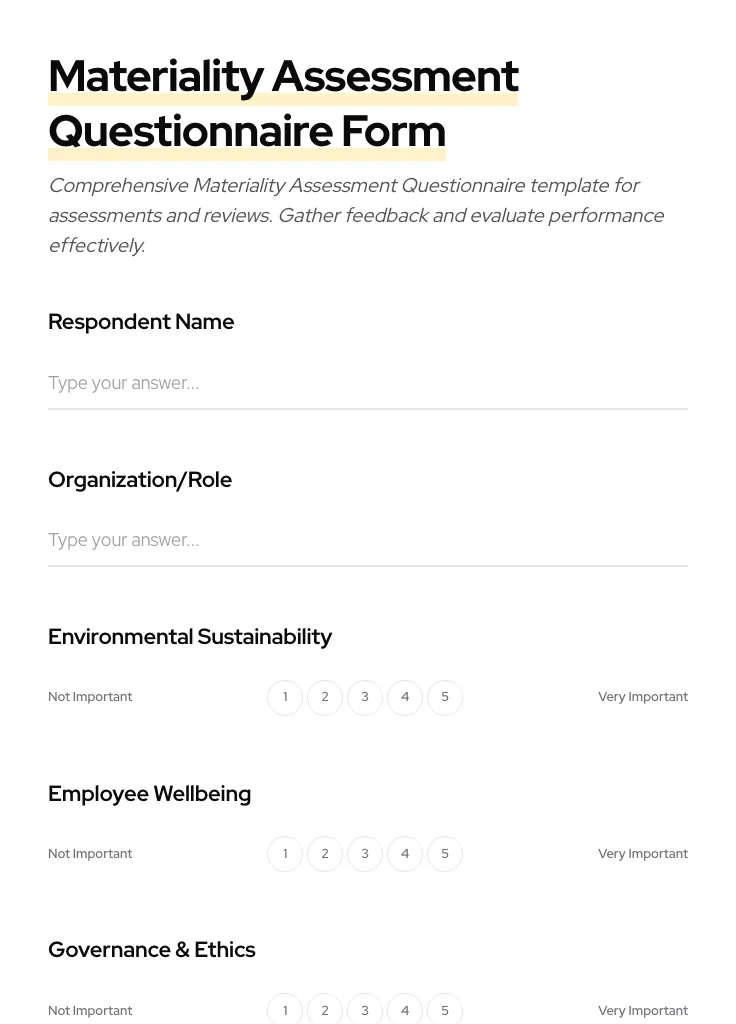
Task: Click the Materiality Assessment Questionnaire Form title
Action: [x=283, y=103]
